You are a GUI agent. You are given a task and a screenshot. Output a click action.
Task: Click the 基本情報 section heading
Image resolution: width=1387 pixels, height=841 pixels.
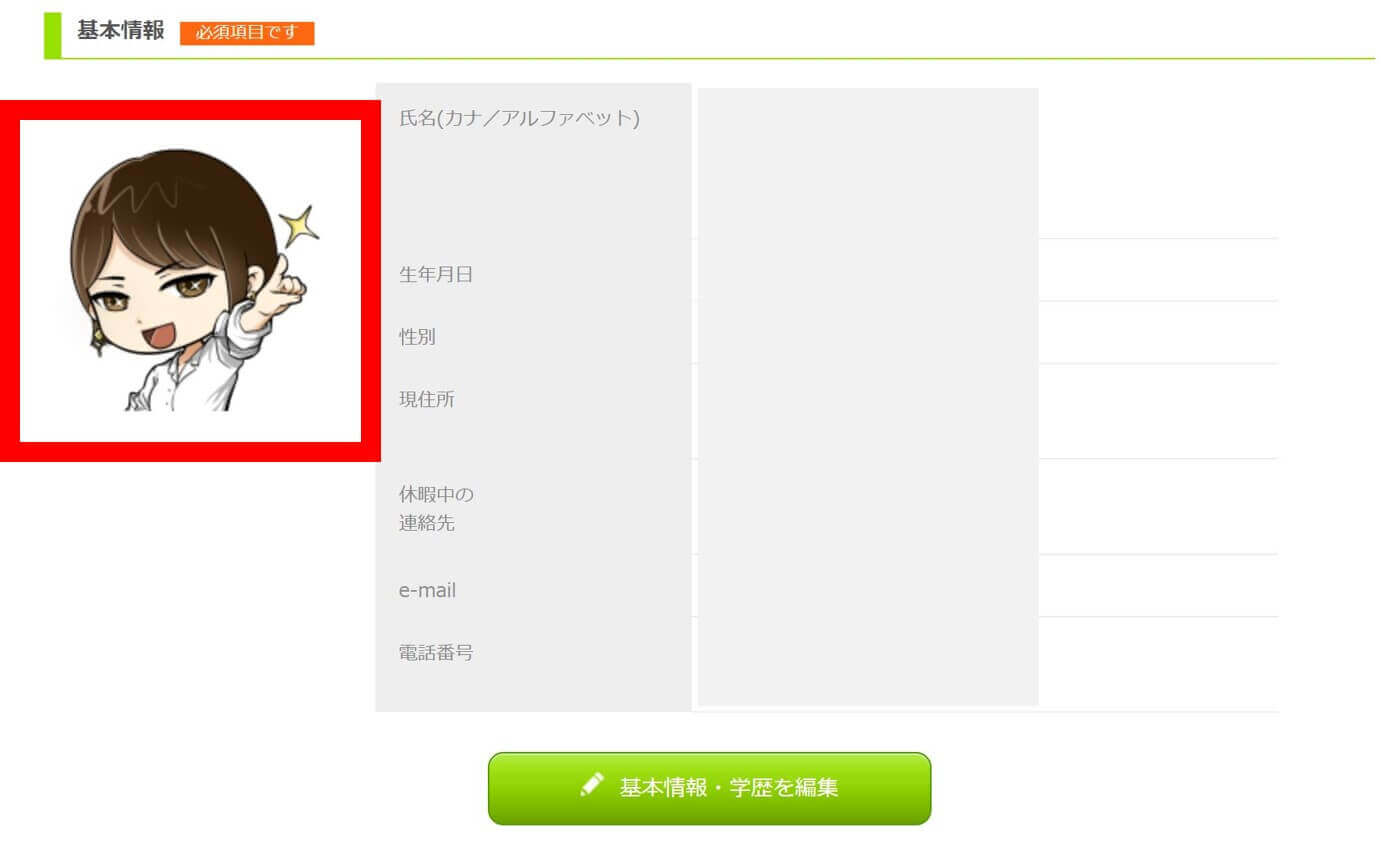(121, 30)
